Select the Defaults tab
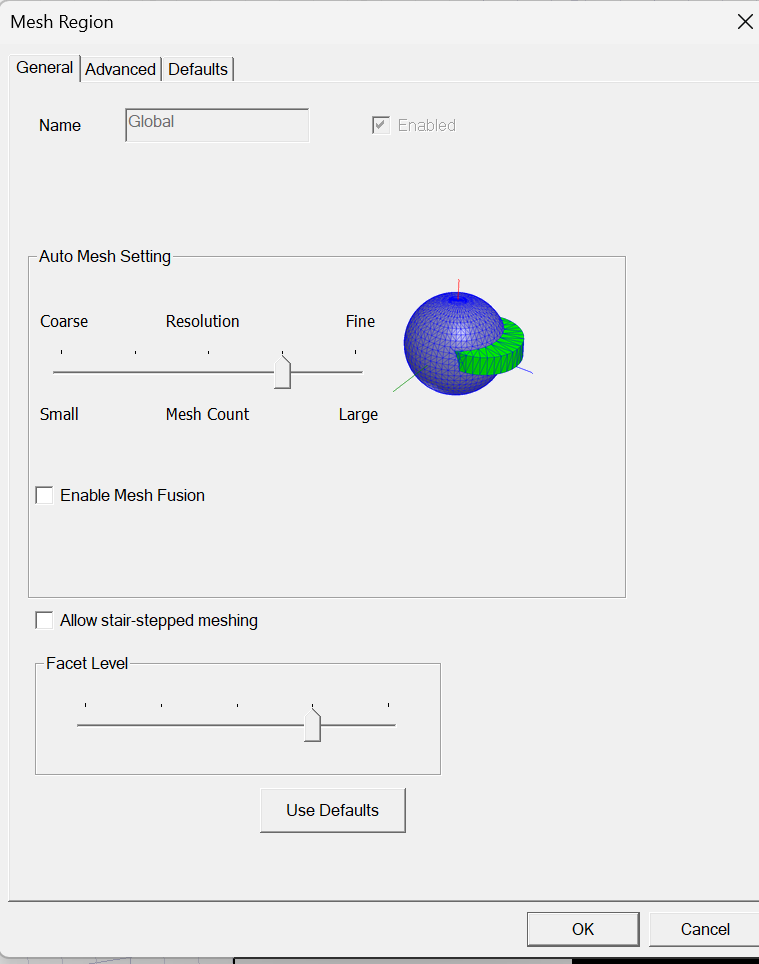Image resolution: width=759 pixels, height=964 pixels. (x=198, y=69)
